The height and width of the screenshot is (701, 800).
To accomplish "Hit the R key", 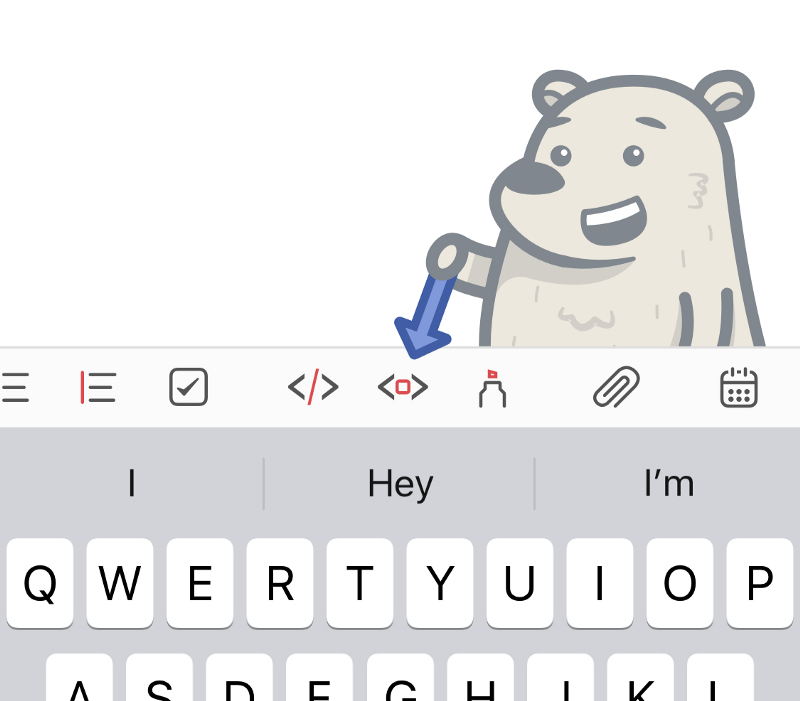I will click(x=280, y=583).
